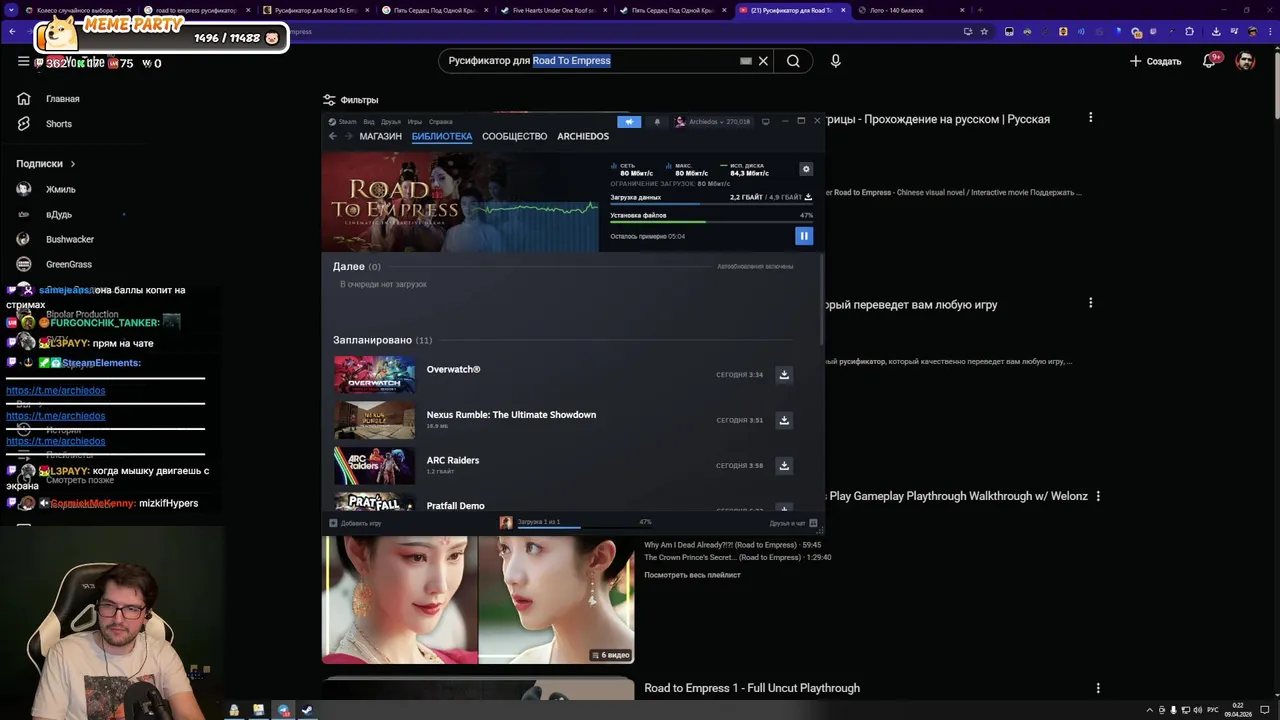Open YouTube Shorts section
The height and width of the screenshot is (720, 1280).
tap(59, 124)
